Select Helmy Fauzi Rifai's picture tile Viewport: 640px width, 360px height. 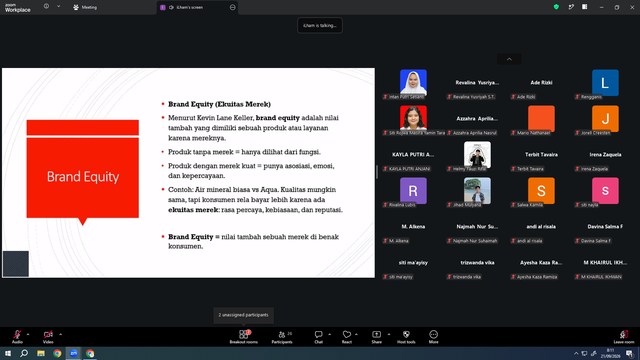[477, 155]
